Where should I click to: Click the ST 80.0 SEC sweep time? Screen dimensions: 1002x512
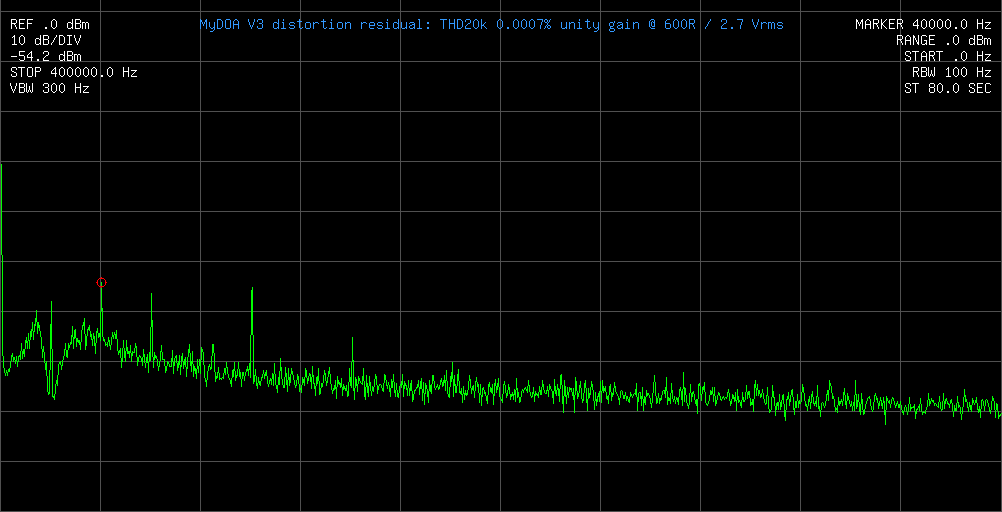(x=948, y=89)
